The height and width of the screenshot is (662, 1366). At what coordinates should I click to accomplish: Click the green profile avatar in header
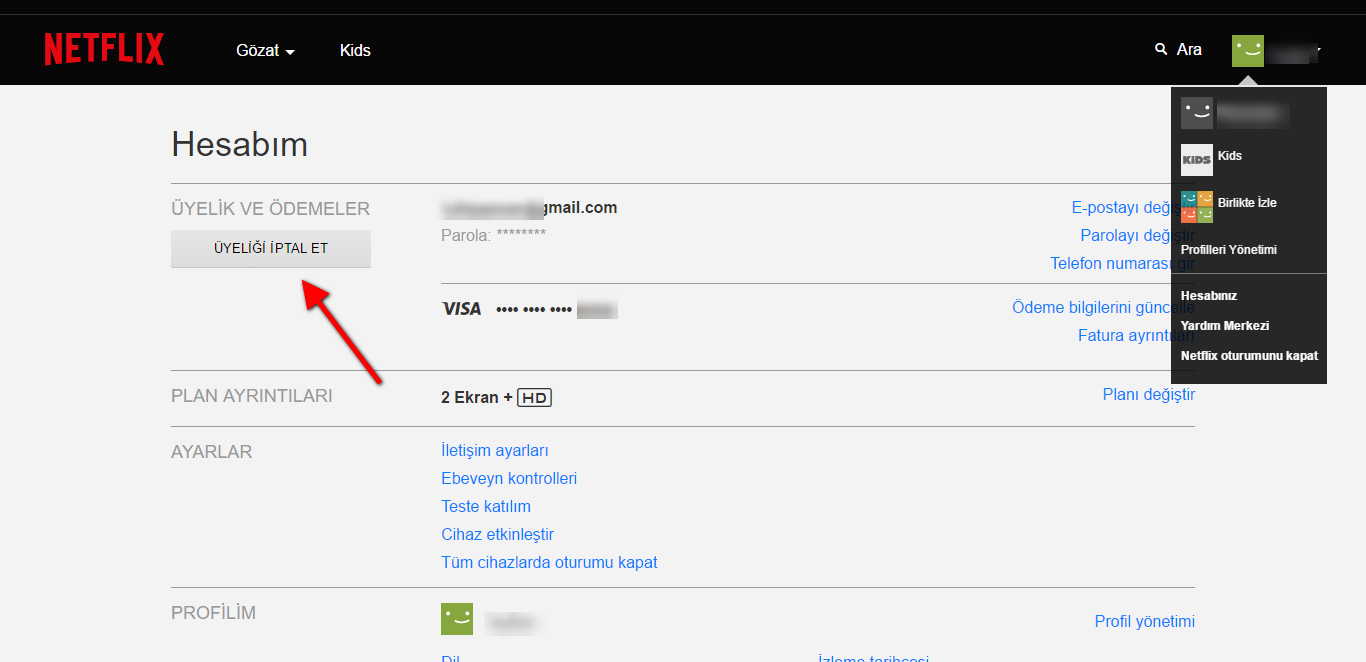(1248, 51)
